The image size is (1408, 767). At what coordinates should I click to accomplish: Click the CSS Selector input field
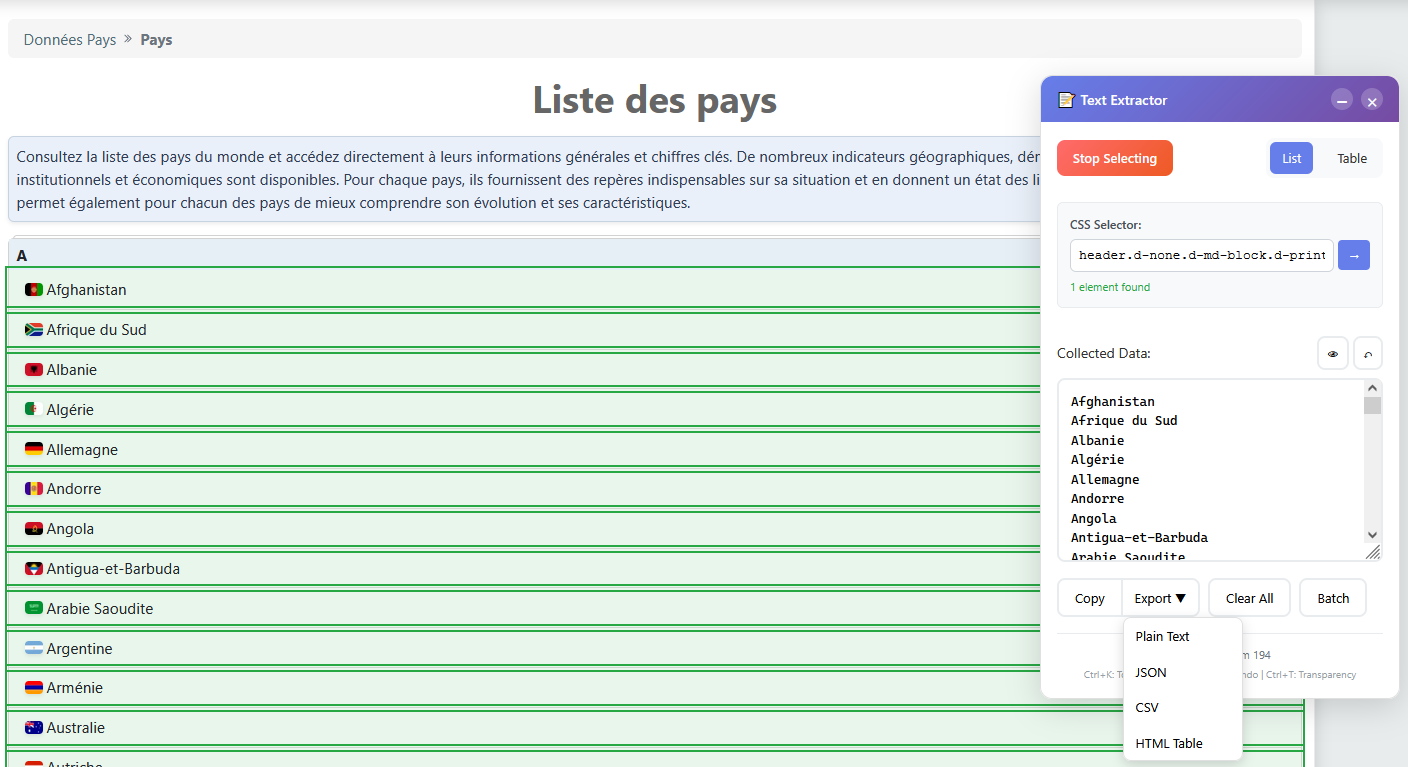[x=1201, y=255]
